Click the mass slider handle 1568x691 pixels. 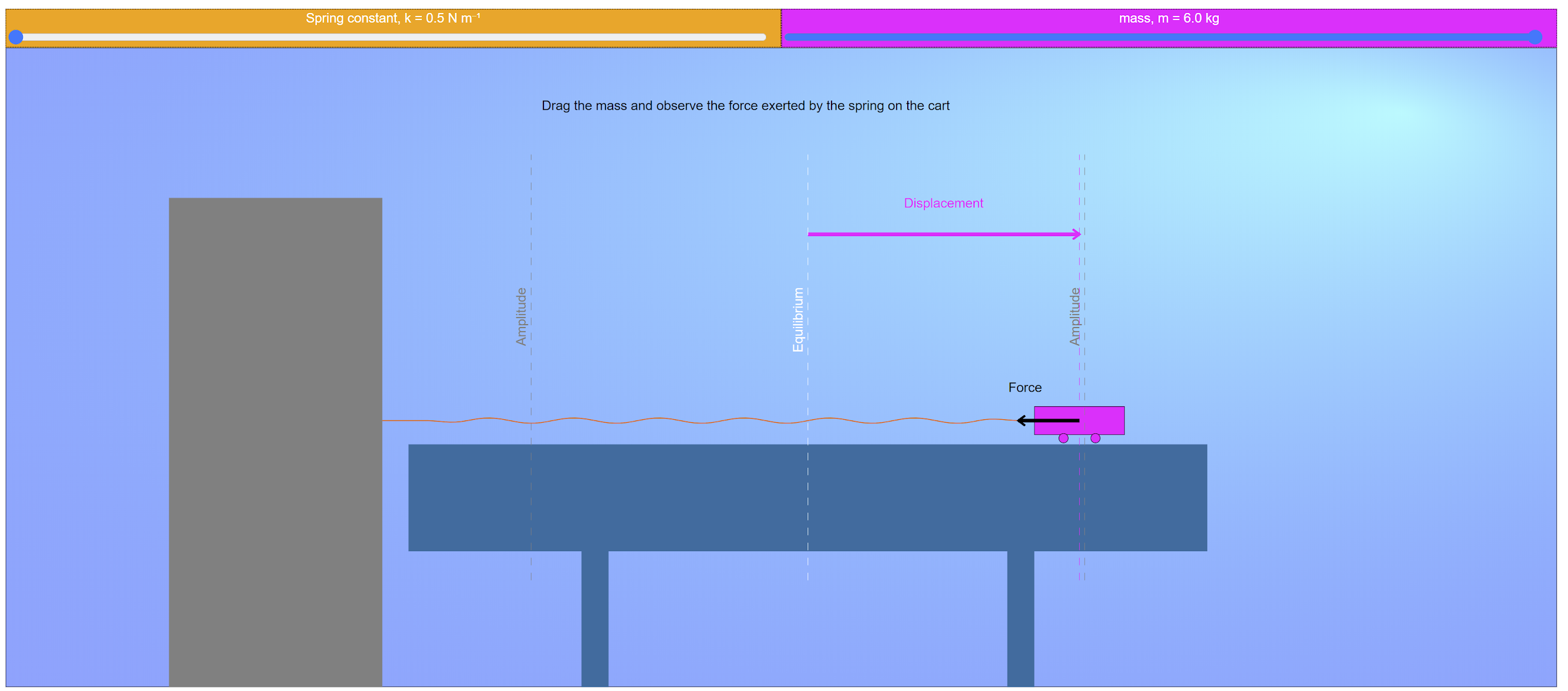coord(1535,37)
